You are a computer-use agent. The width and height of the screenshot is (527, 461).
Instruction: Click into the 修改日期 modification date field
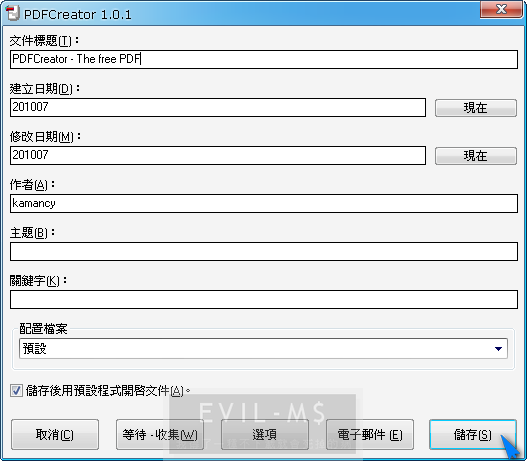tap(218, 155)
